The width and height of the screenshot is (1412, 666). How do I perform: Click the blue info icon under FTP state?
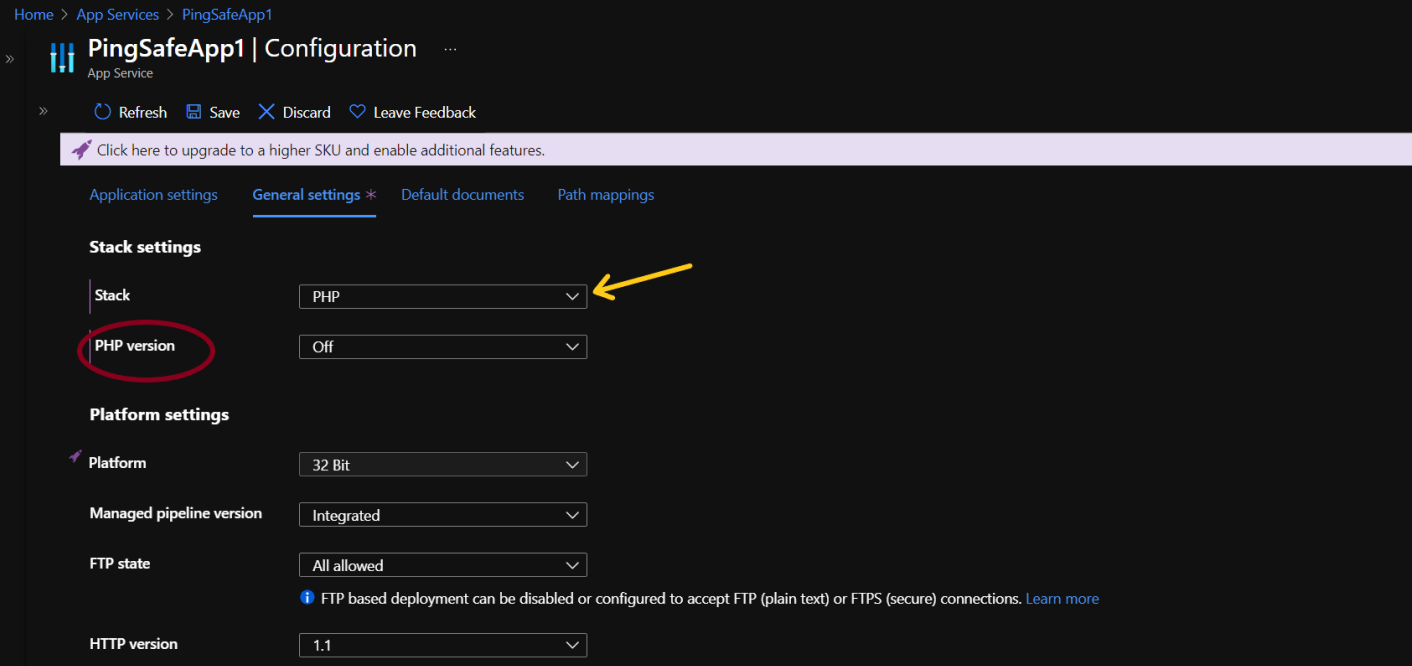[307, 598]
